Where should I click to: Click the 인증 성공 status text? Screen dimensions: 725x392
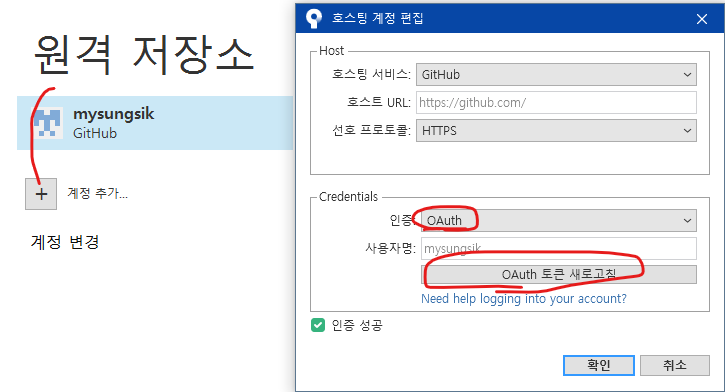(x=357, y=325)
